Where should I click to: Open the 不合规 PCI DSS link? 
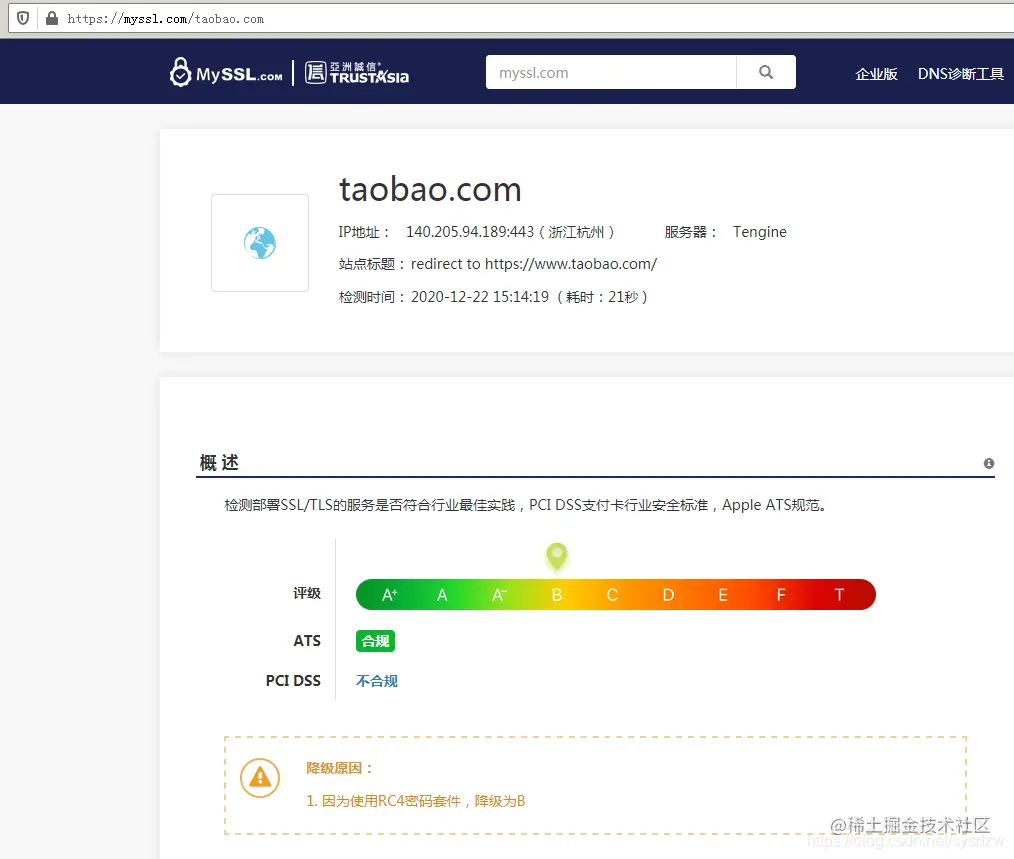click(x=377, y=681)
